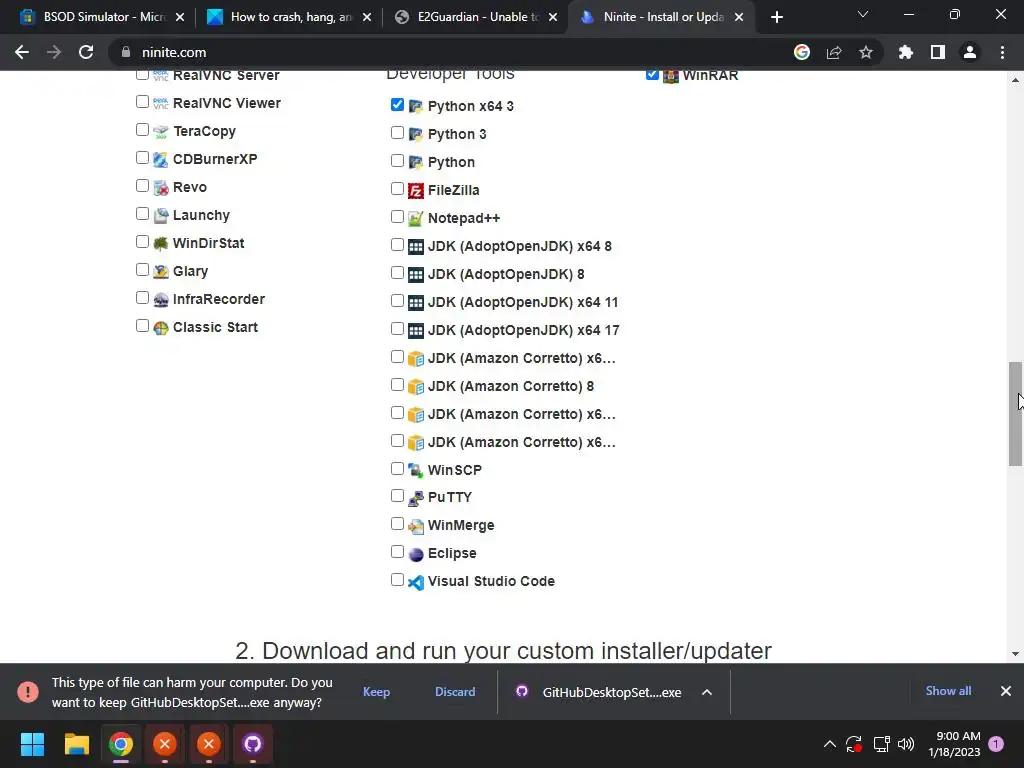Share this page icon

[834, 52]
